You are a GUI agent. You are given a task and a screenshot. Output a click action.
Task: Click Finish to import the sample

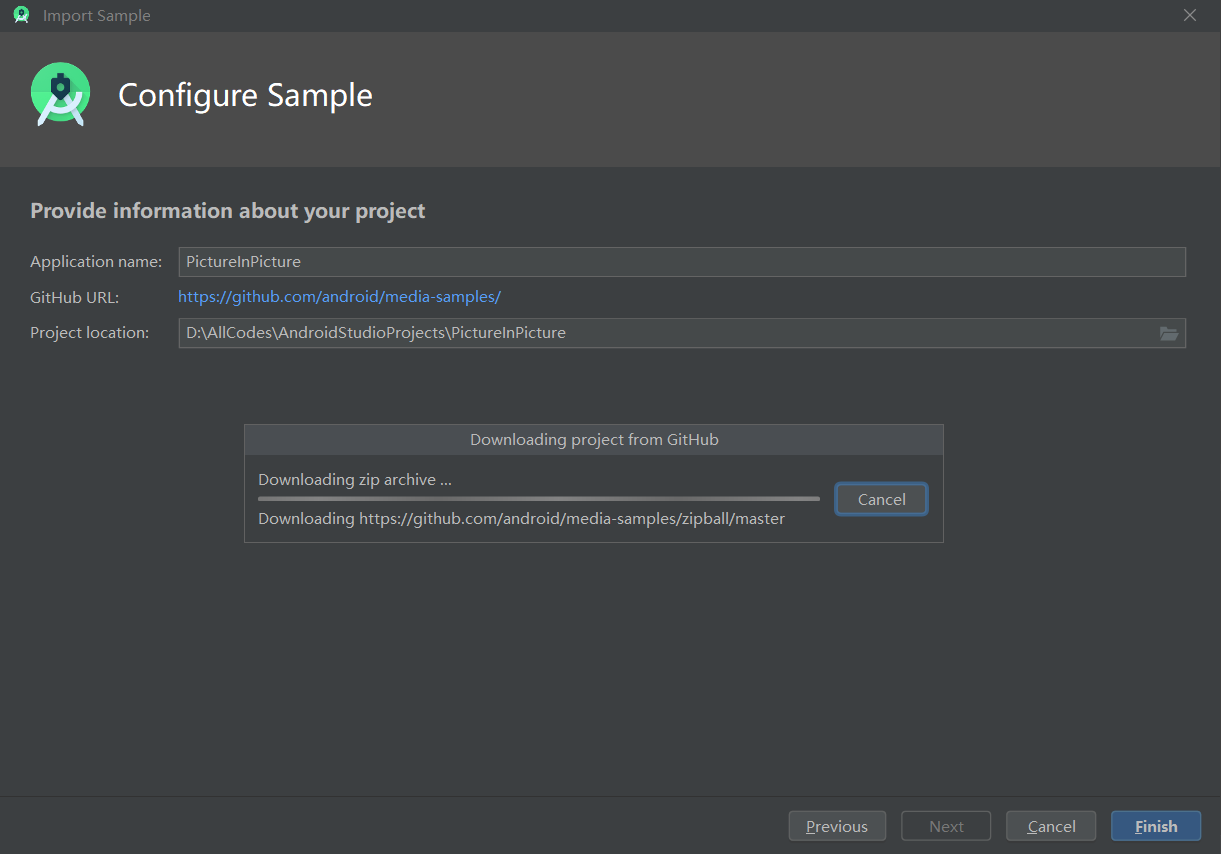[x=1156, y=826]
